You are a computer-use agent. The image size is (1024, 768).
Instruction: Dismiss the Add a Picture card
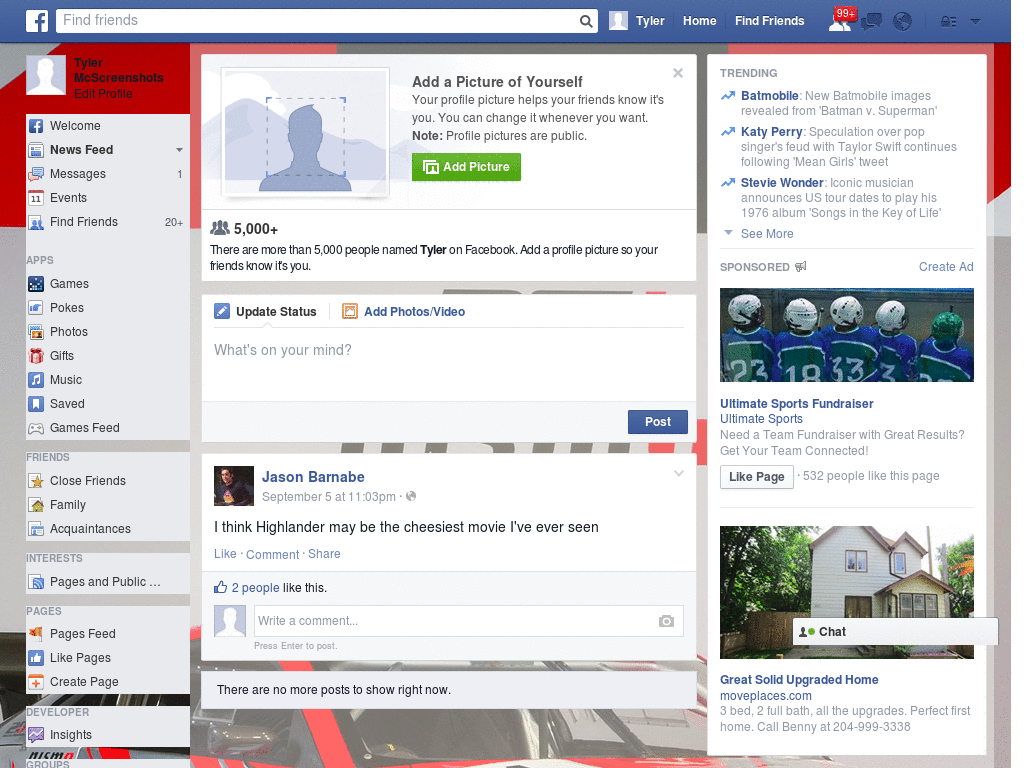point(678,73)
